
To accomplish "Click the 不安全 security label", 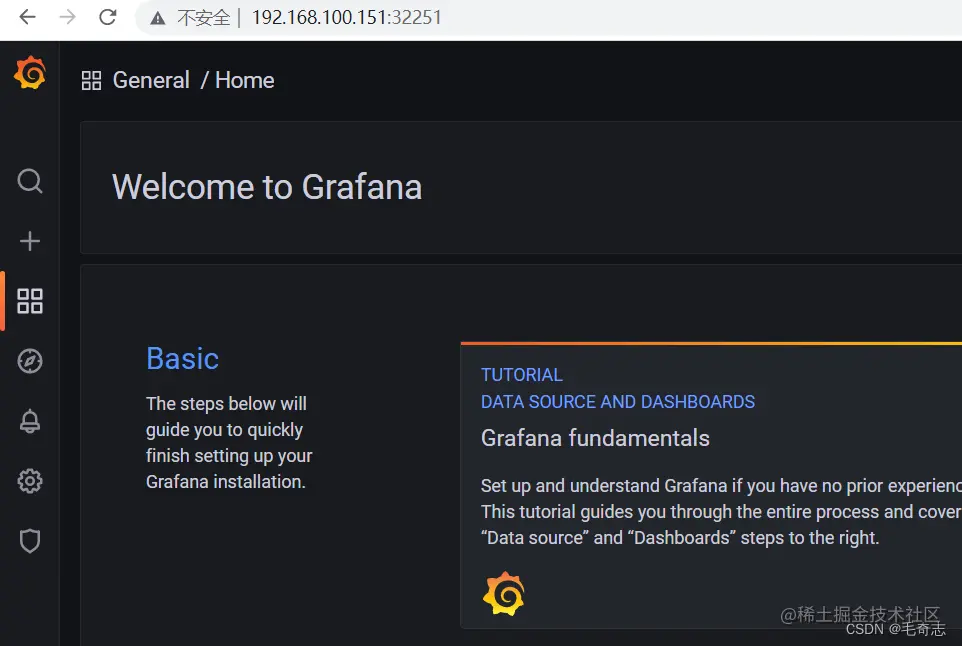I will 204,18.
